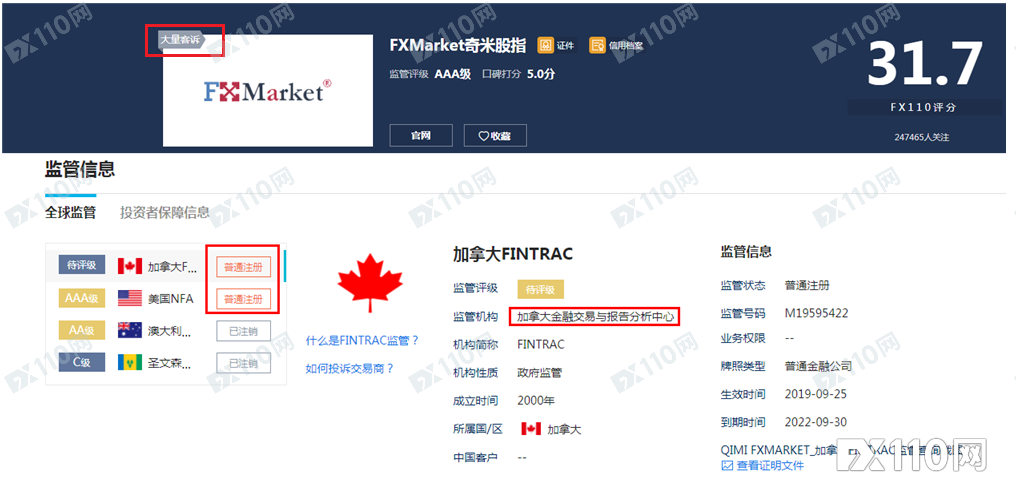Screen dimensions: 1016x495
Task: Click the C级 badge in the list
Action: pyautogui.click(x=82, y=362)
